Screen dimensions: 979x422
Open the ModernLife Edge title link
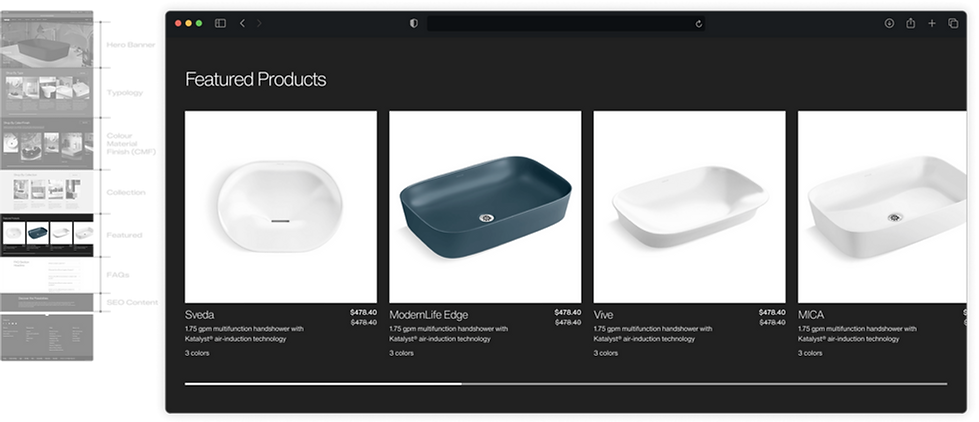pos(428,315)
